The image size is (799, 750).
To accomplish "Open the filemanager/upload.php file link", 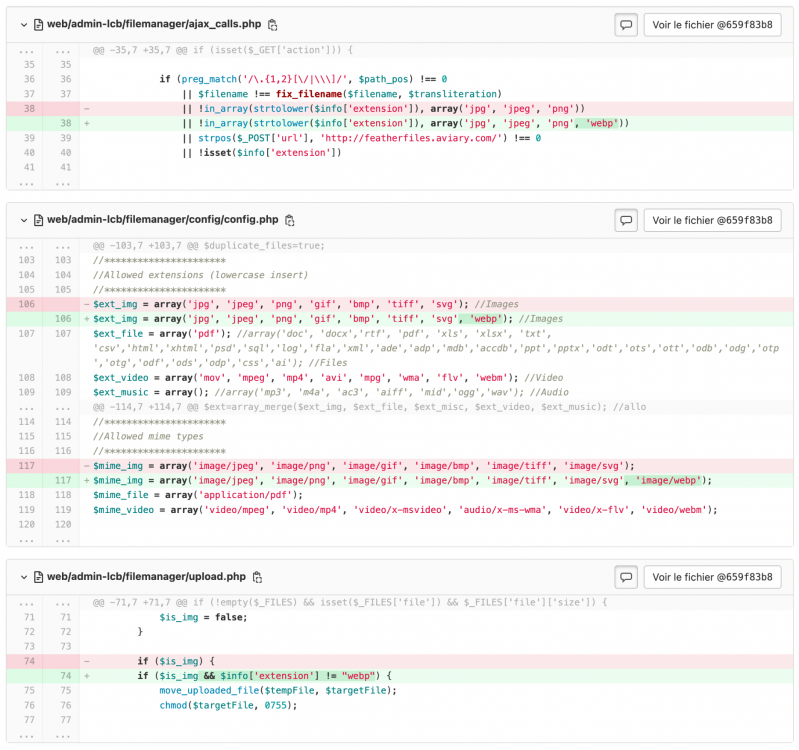I will 146,577.
